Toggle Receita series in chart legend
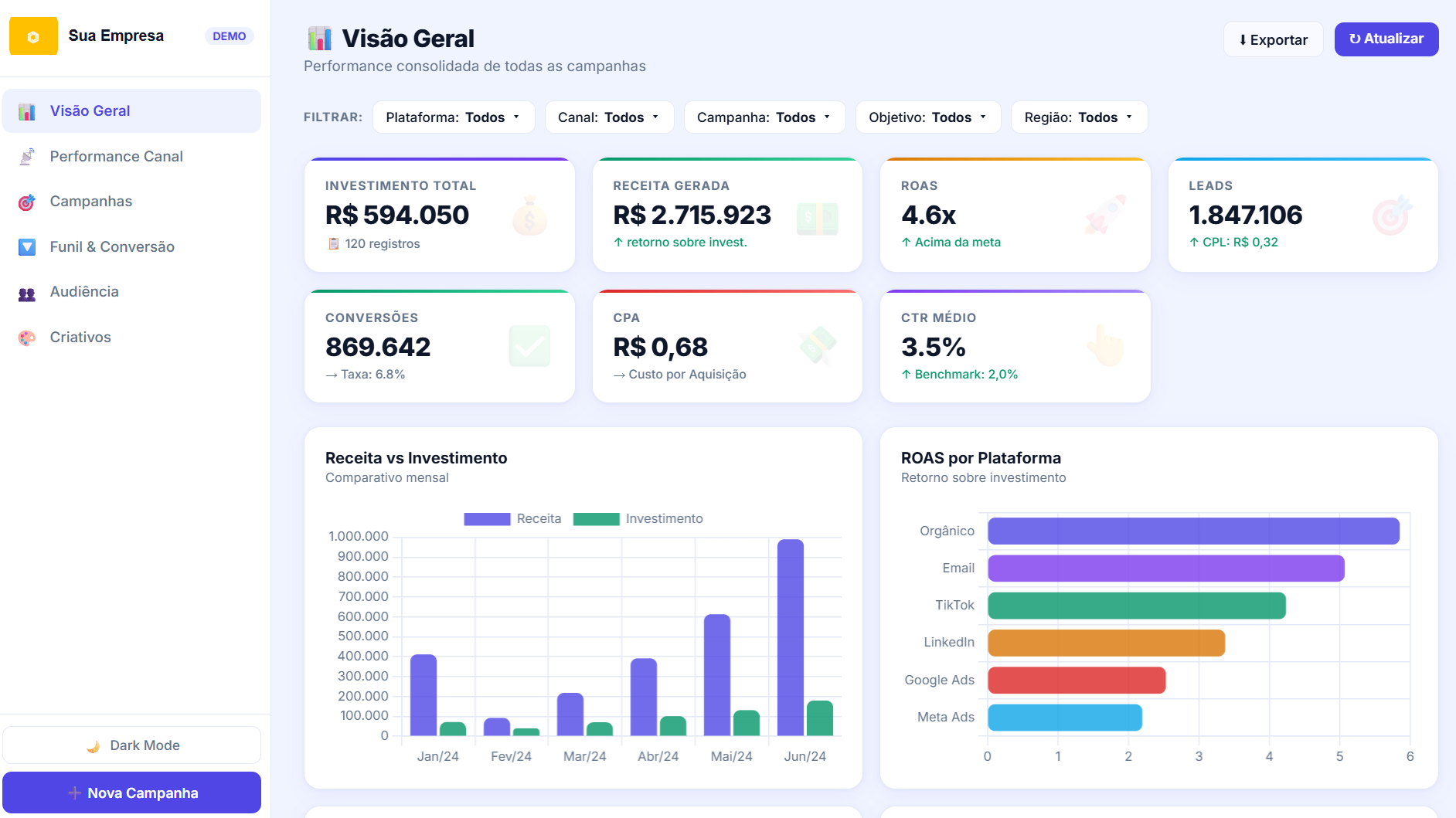Screen dimensions: 1456x818 (512, 519)
